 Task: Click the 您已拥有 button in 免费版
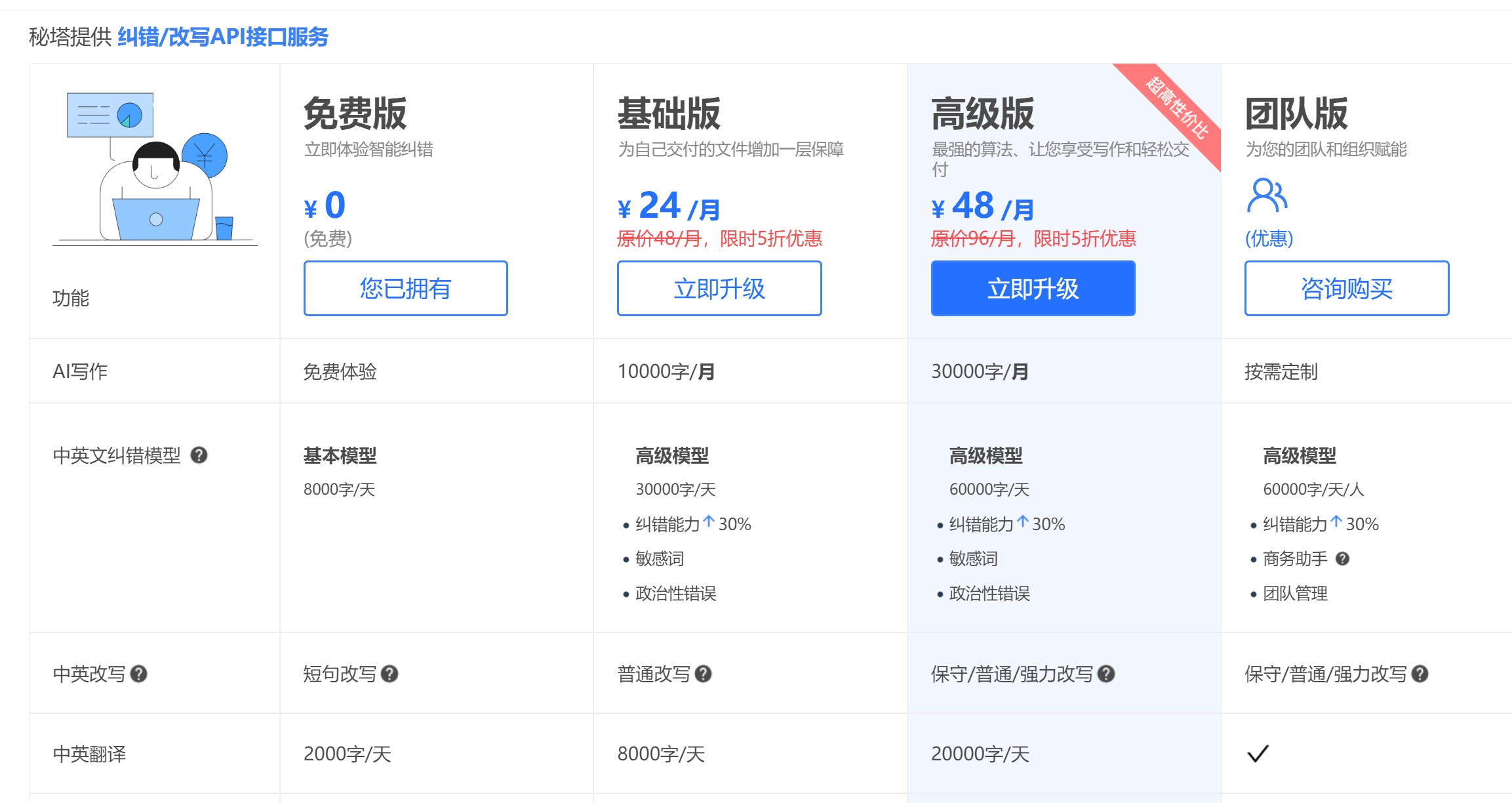tap(405, 288)
